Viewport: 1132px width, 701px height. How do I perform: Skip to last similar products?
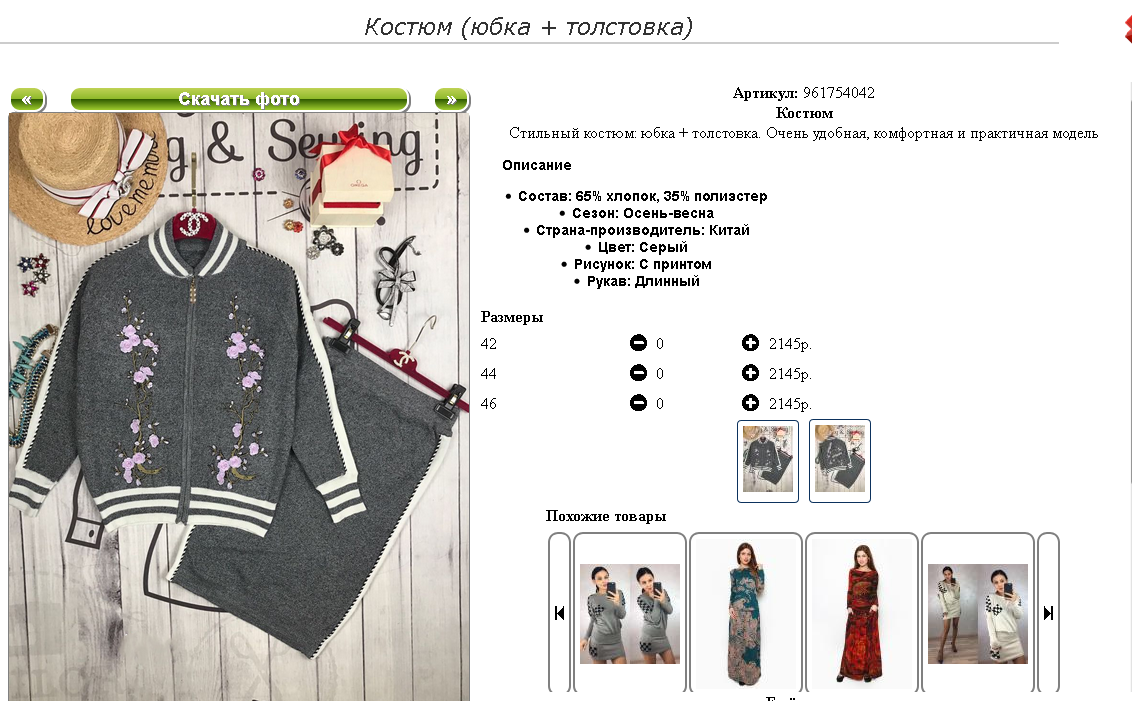tap(1048, 613)
